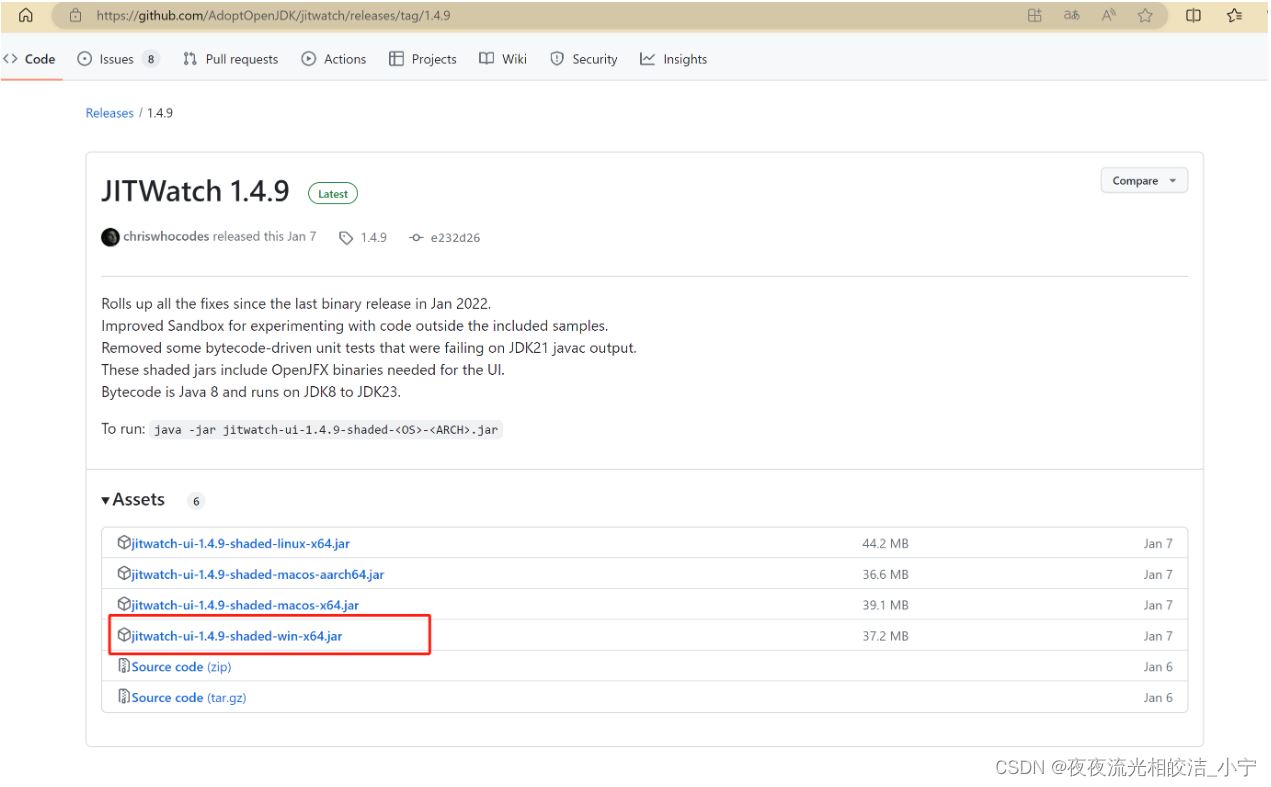1271x787 pixels.
Task: Click the 36.6 MB size text
Action: (x=885, y=575)
